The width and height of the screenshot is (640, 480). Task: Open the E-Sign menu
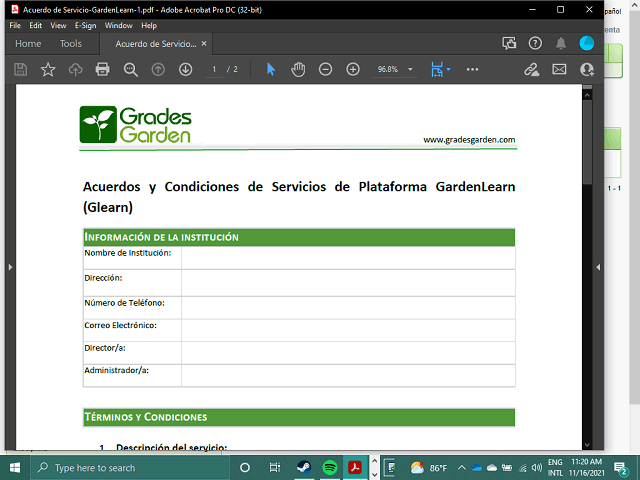(85, 25)
